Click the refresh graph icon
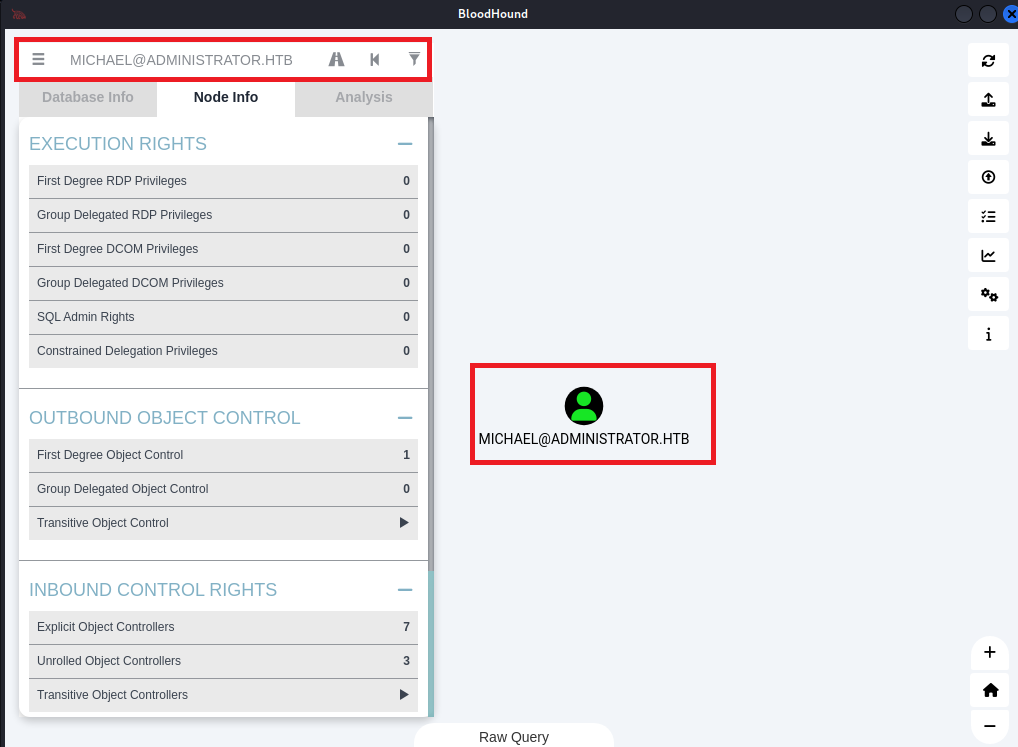Image resolution: width=1018 pixels, height=747 pixels. (x=988, y=60)
